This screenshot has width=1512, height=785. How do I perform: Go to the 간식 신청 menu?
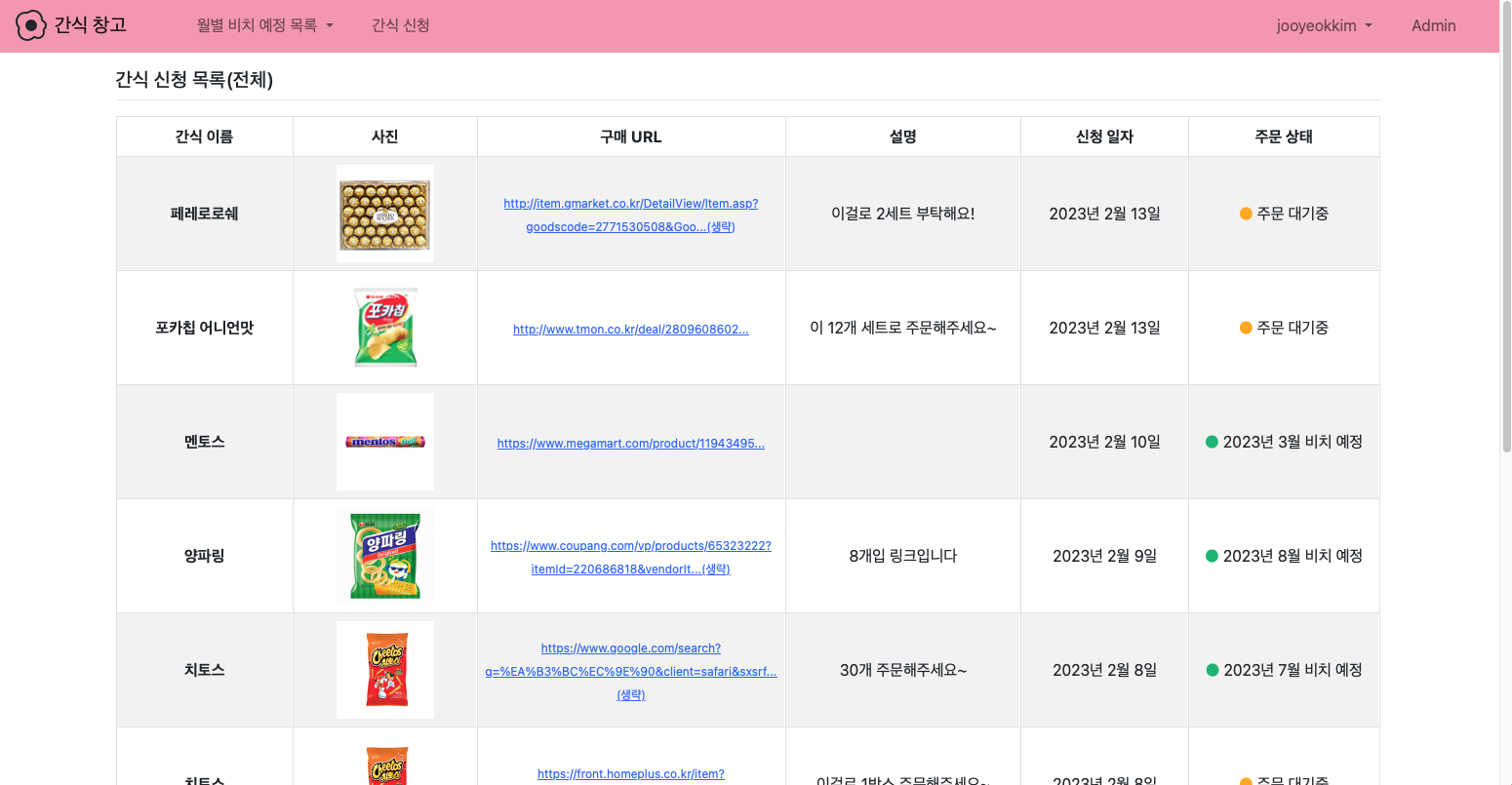coord(401,25)
